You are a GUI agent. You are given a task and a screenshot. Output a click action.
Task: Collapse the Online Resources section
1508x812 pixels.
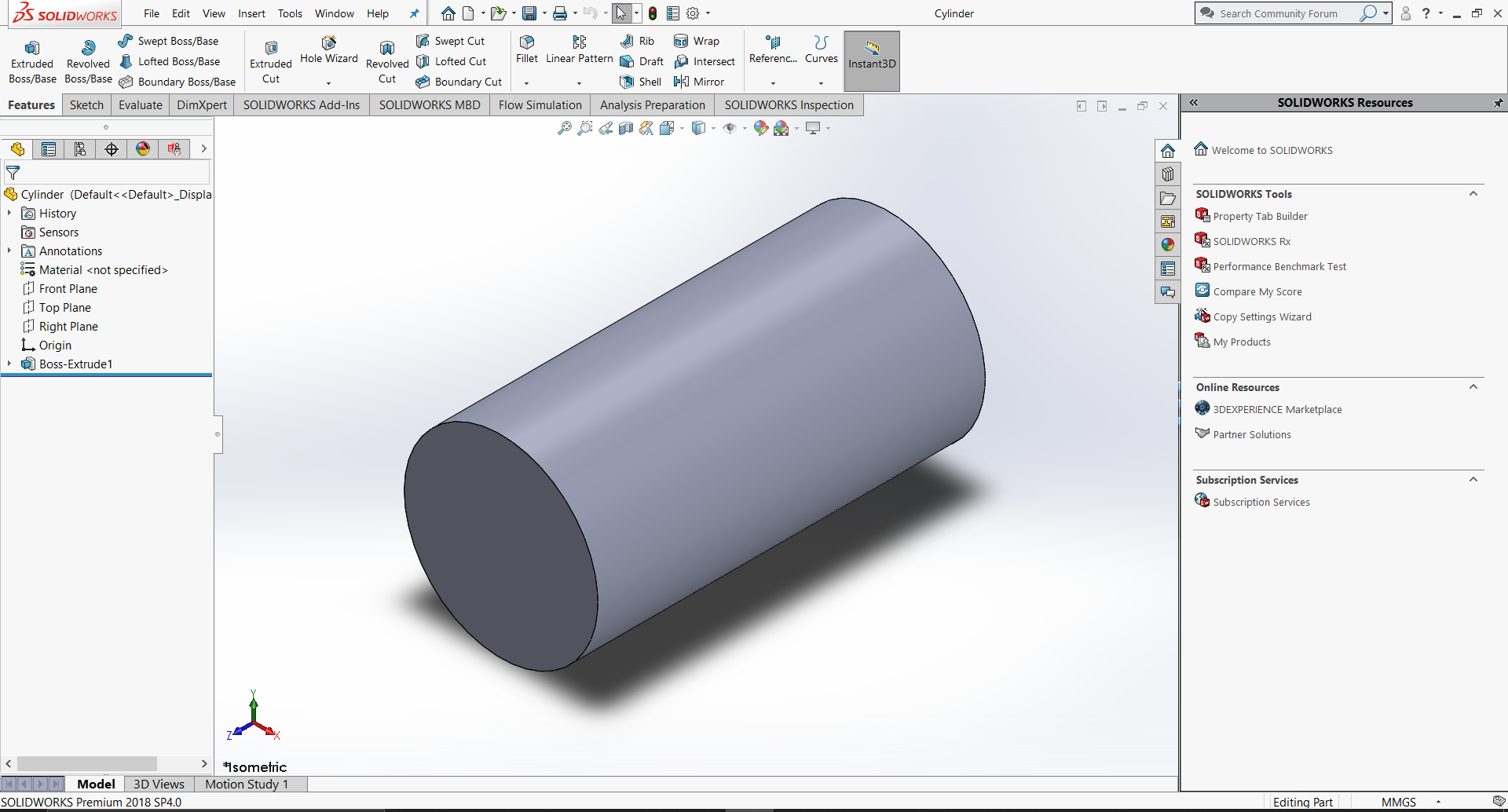click(x=1473, y=386)
